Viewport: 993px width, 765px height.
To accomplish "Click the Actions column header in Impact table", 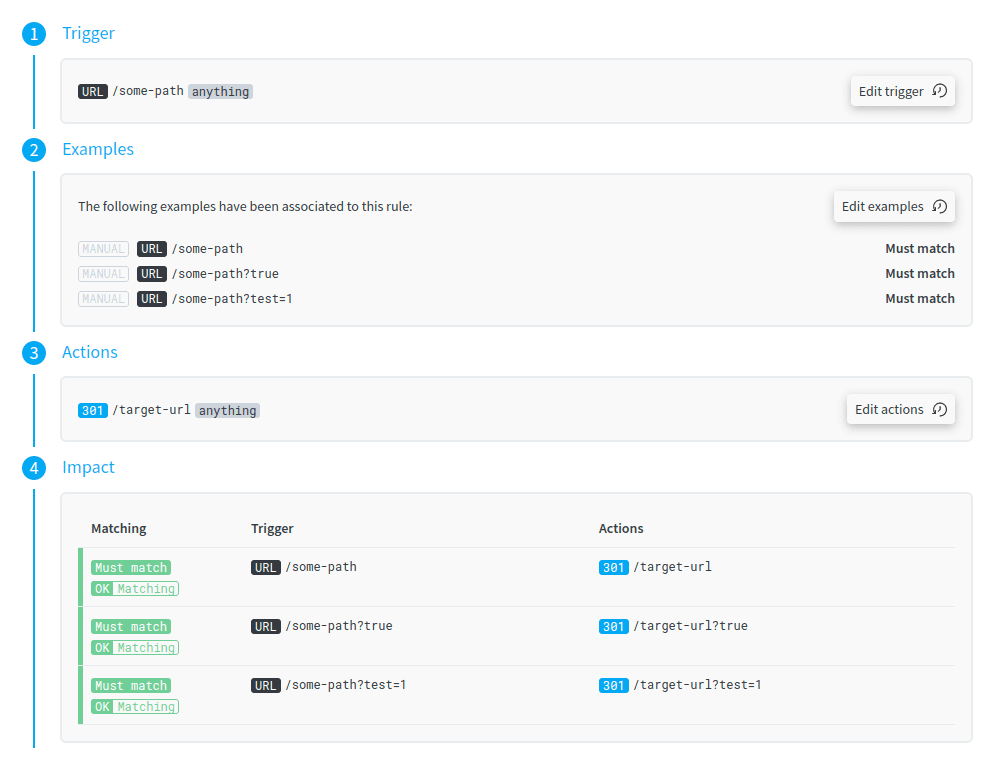I will (x=621, y=528).
